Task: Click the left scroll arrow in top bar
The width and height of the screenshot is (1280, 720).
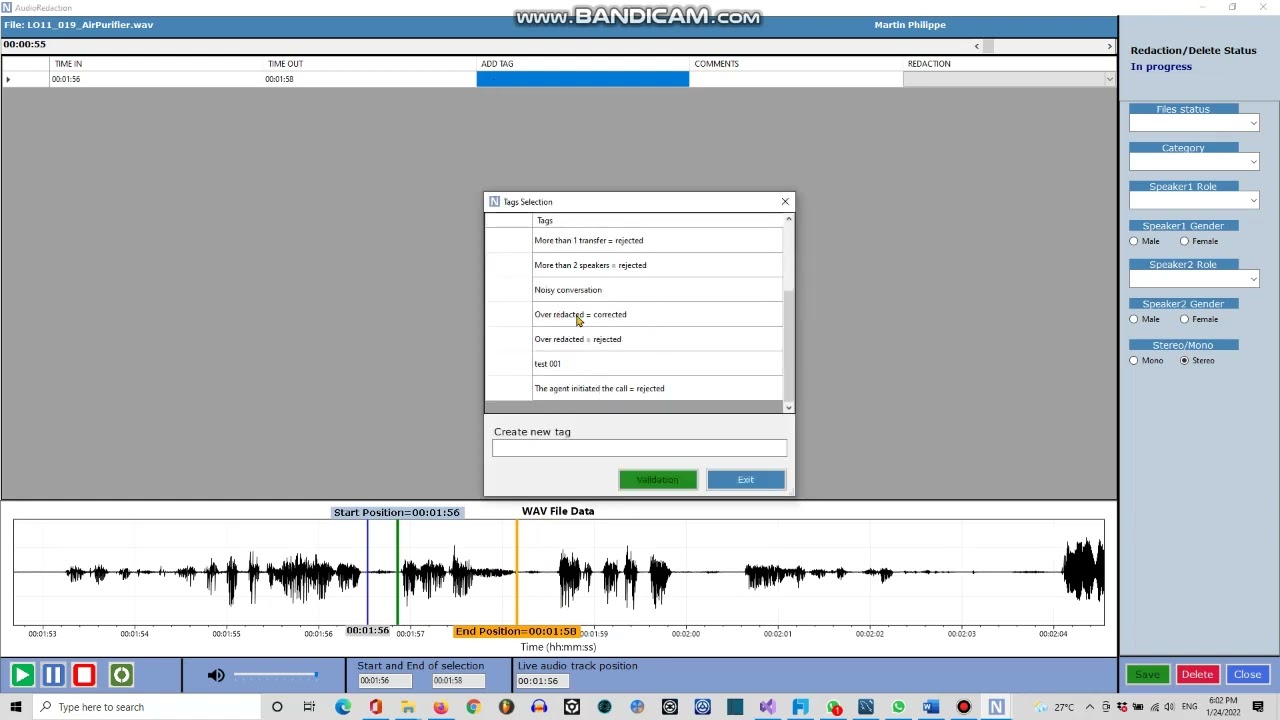Action: [x=977, y=46]
